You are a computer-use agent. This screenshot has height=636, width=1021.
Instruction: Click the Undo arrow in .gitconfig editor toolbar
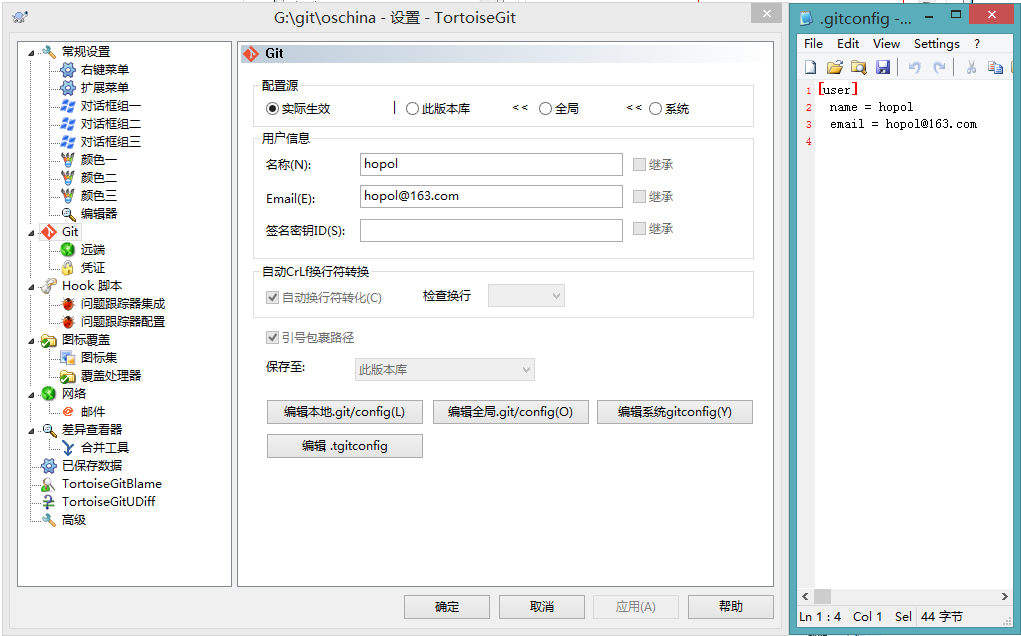[x=915, y=67]
